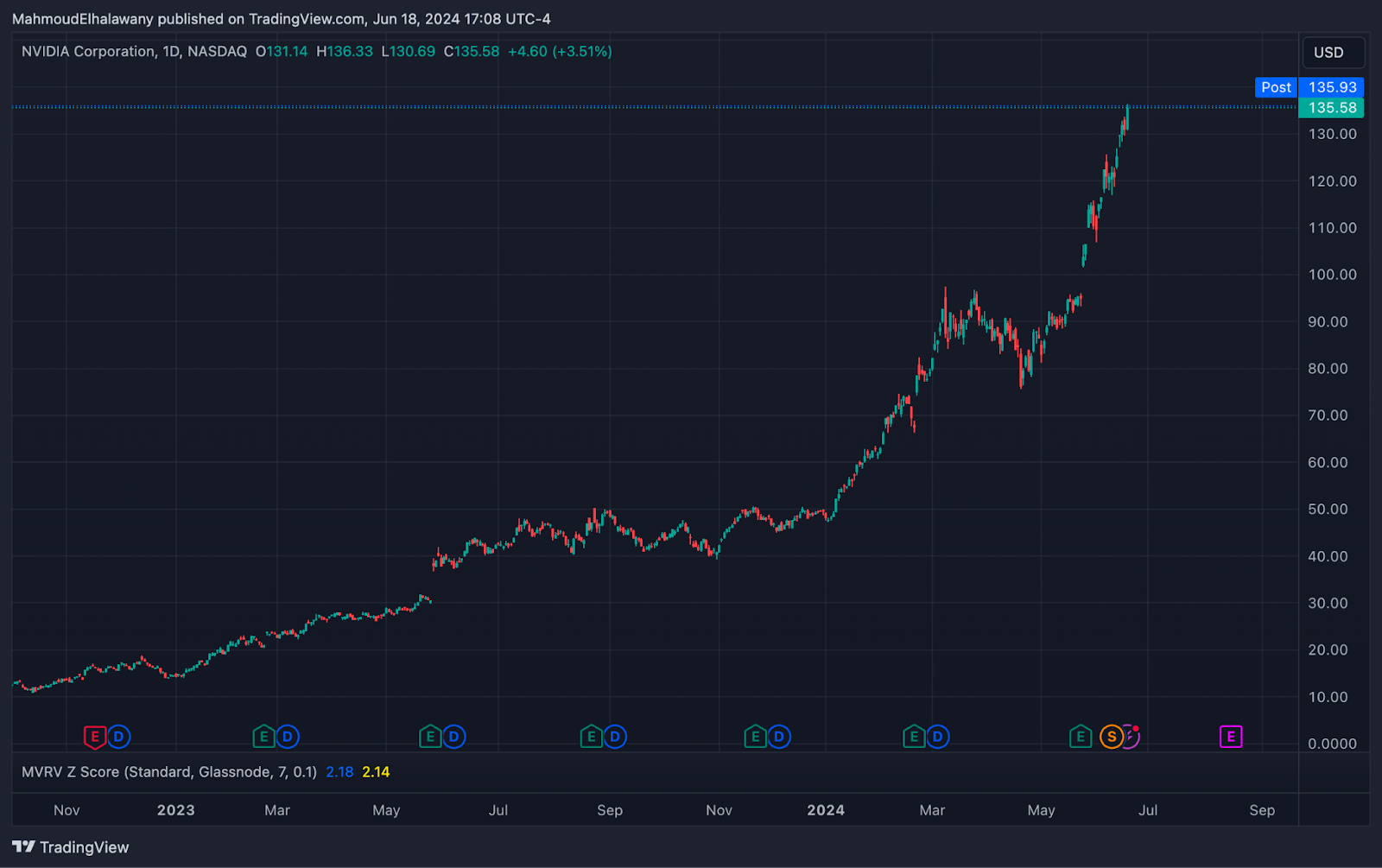
Task: Click the Post market label
Action: tap(1276, 87)
